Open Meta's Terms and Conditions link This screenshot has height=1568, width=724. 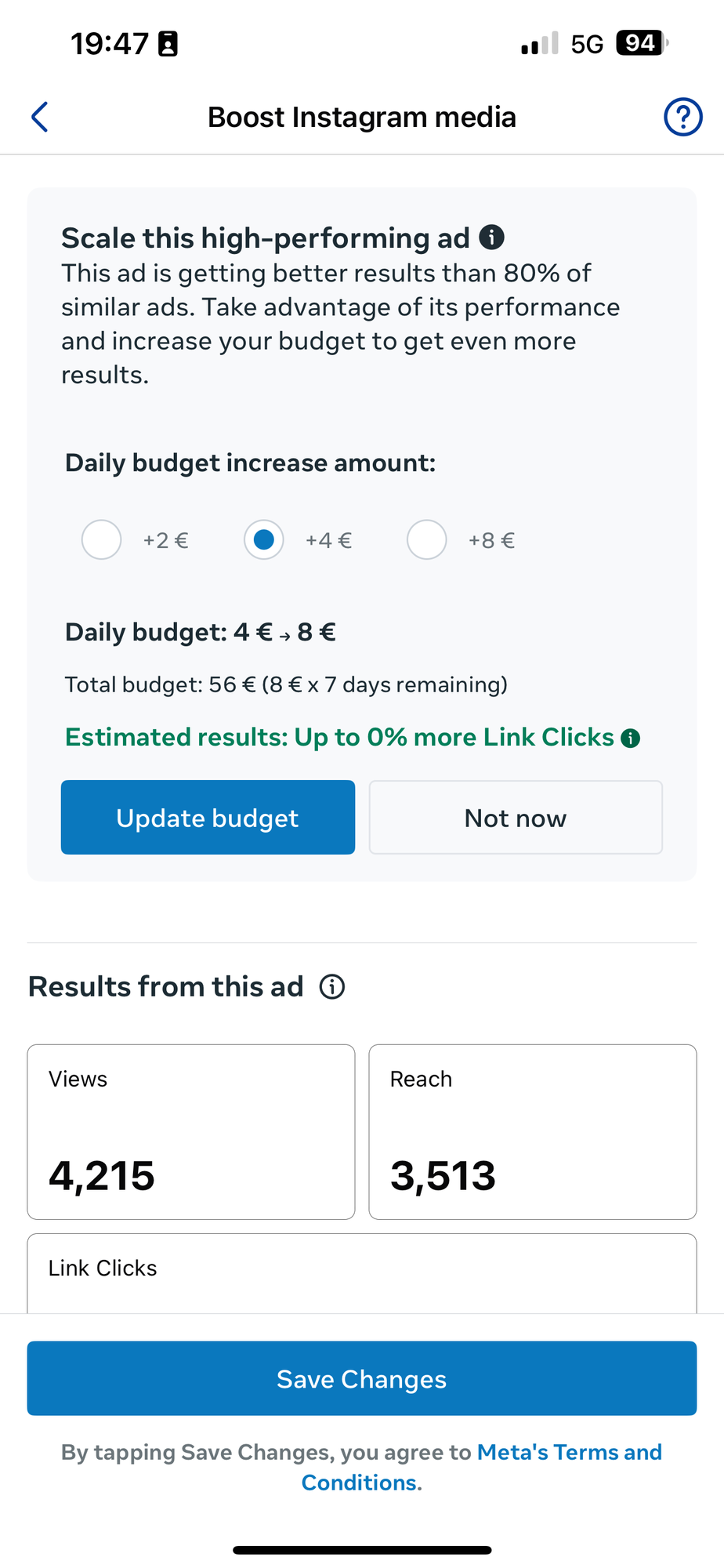(x=569, y=1452)
